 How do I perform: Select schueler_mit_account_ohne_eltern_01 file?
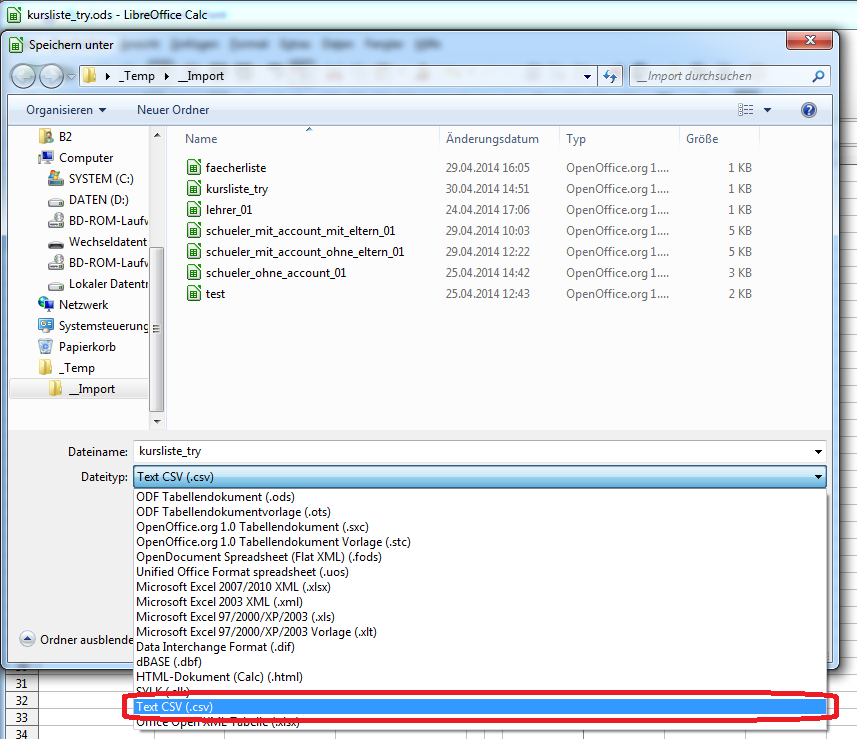coord(304,252)
